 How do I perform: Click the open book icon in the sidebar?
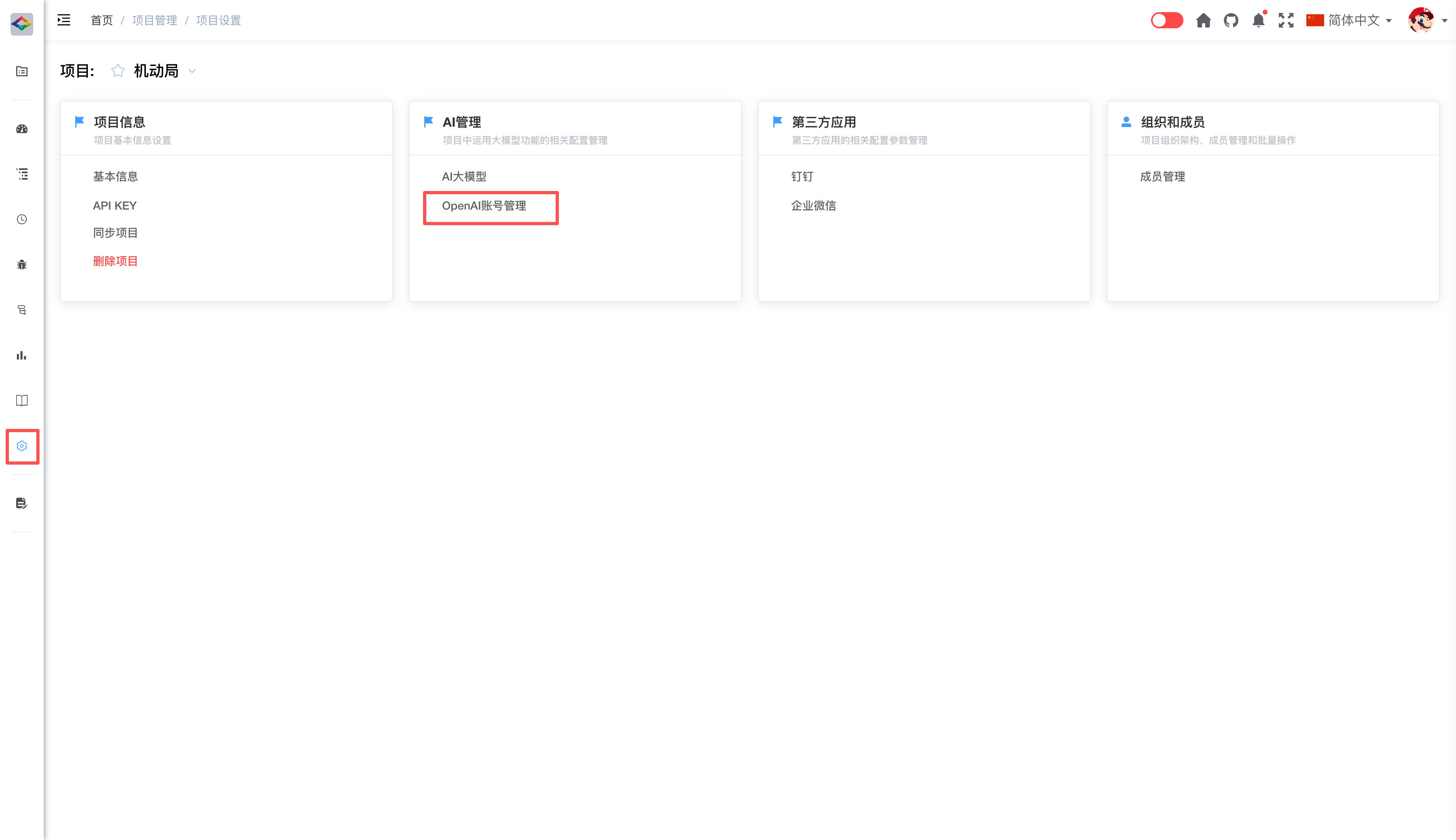click(x=22, y=401)
